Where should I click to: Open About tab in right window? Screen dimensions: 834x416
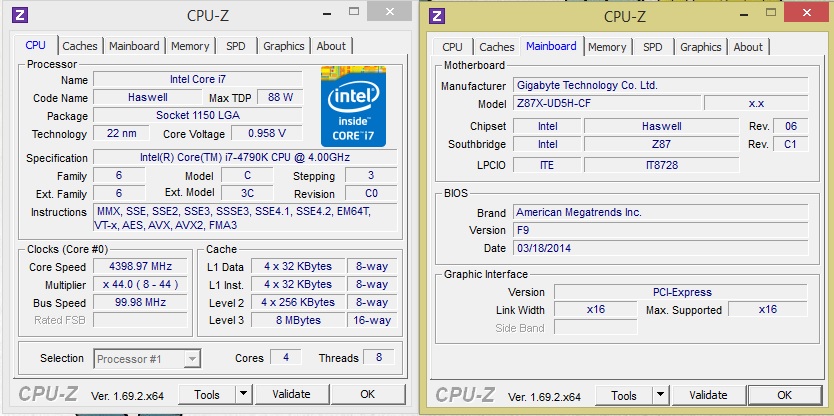[748, 47]
